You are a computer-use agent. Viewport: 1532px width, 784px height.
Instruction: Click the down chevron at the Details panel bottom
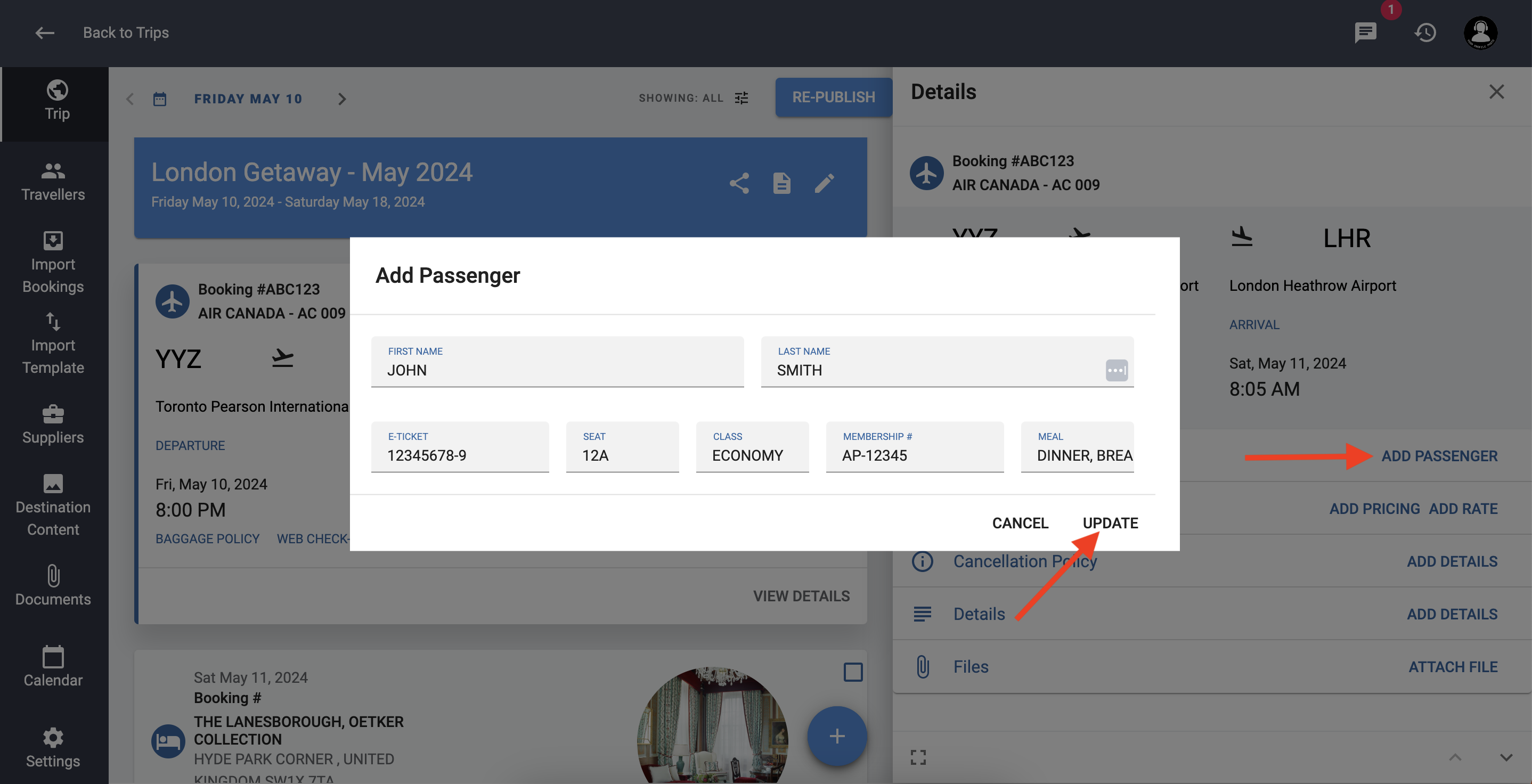pos(1506,757)
